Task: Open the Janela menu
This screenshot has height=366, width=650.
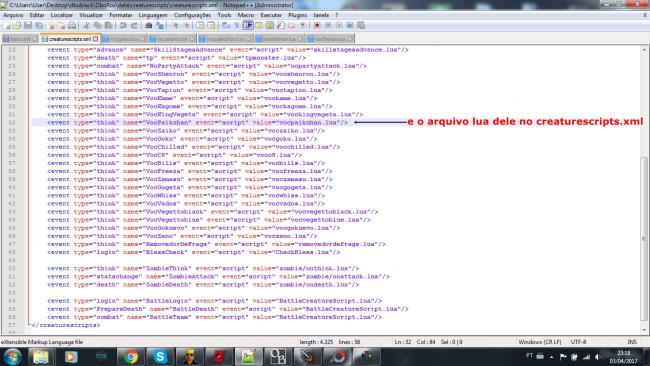Action: coord(321,15)
